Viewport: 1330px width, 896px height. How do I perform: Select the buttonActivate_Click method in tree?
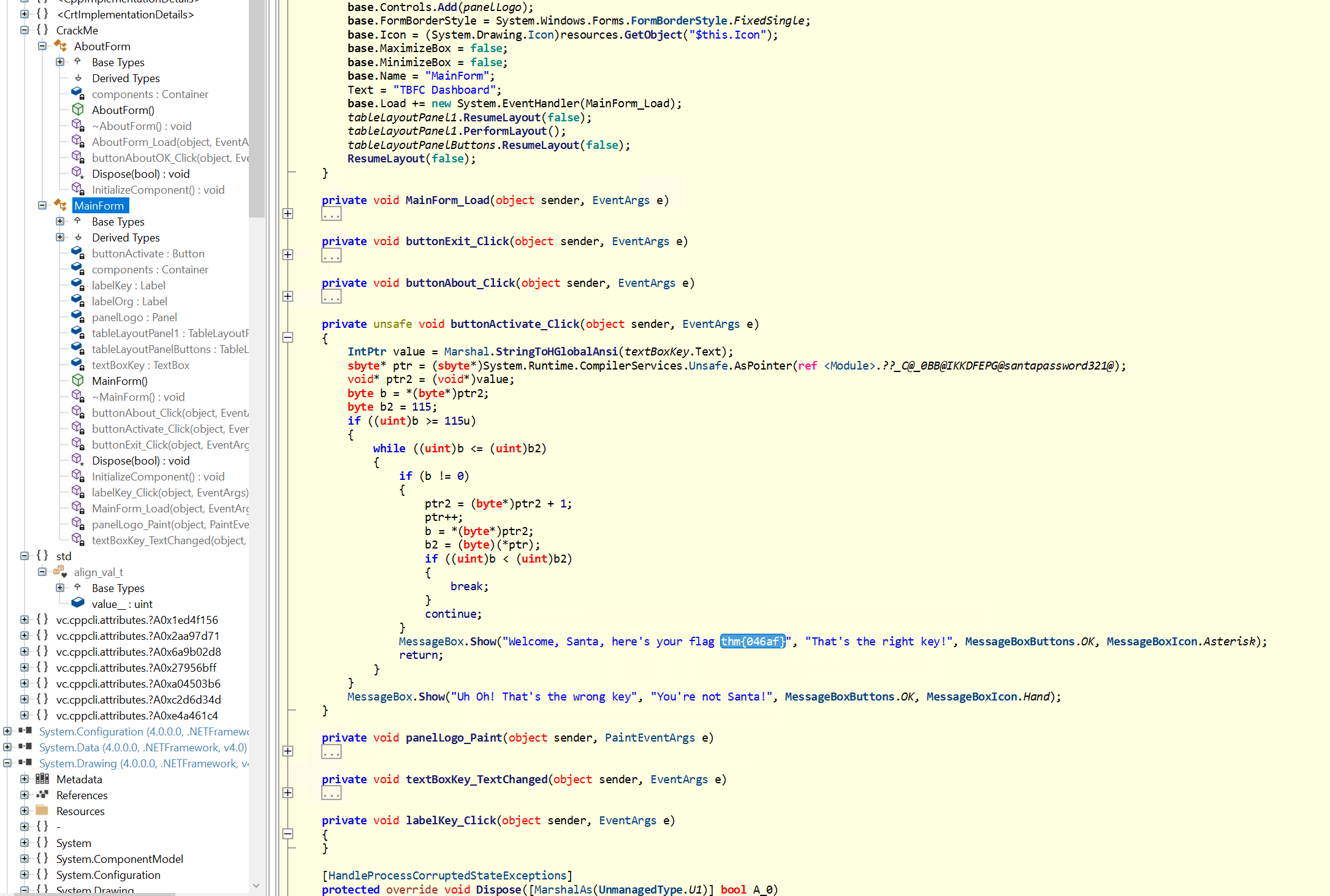(x=170, y=428)
